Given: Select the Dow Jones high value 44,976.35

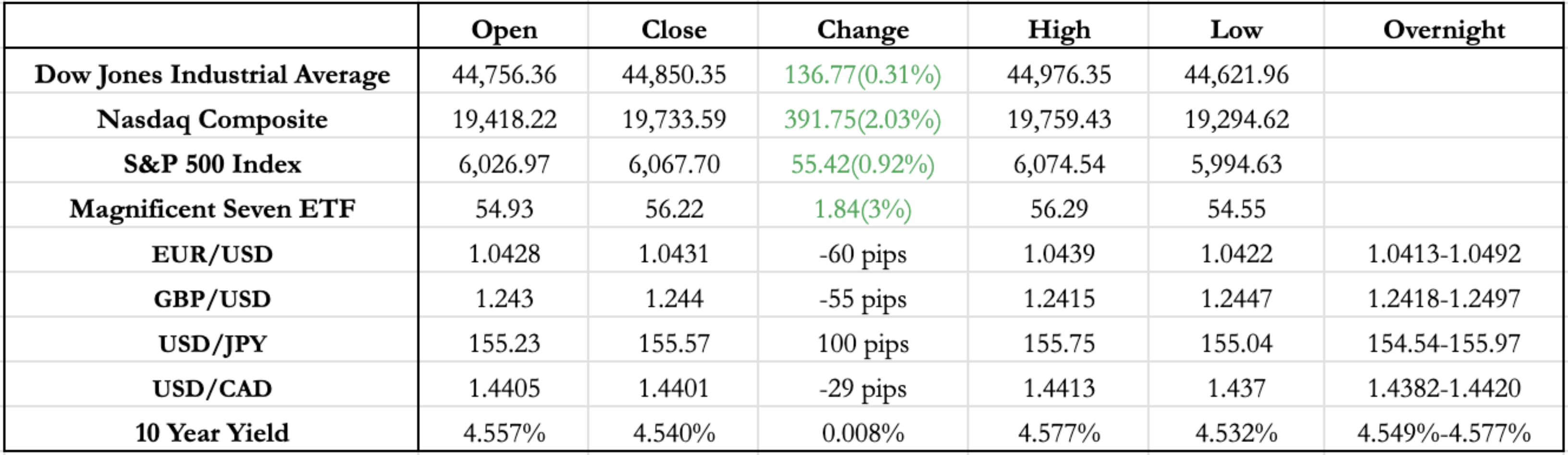Looking at the screenshot, I should (1059, 74).
